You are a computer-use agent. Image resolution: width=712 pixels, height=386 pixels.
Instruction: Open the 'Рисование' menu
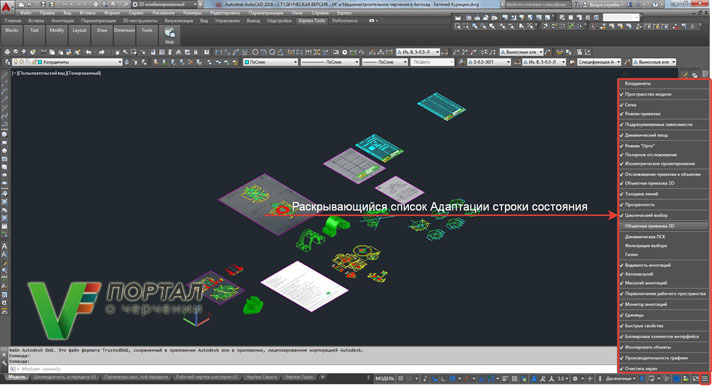pos(163,13)
